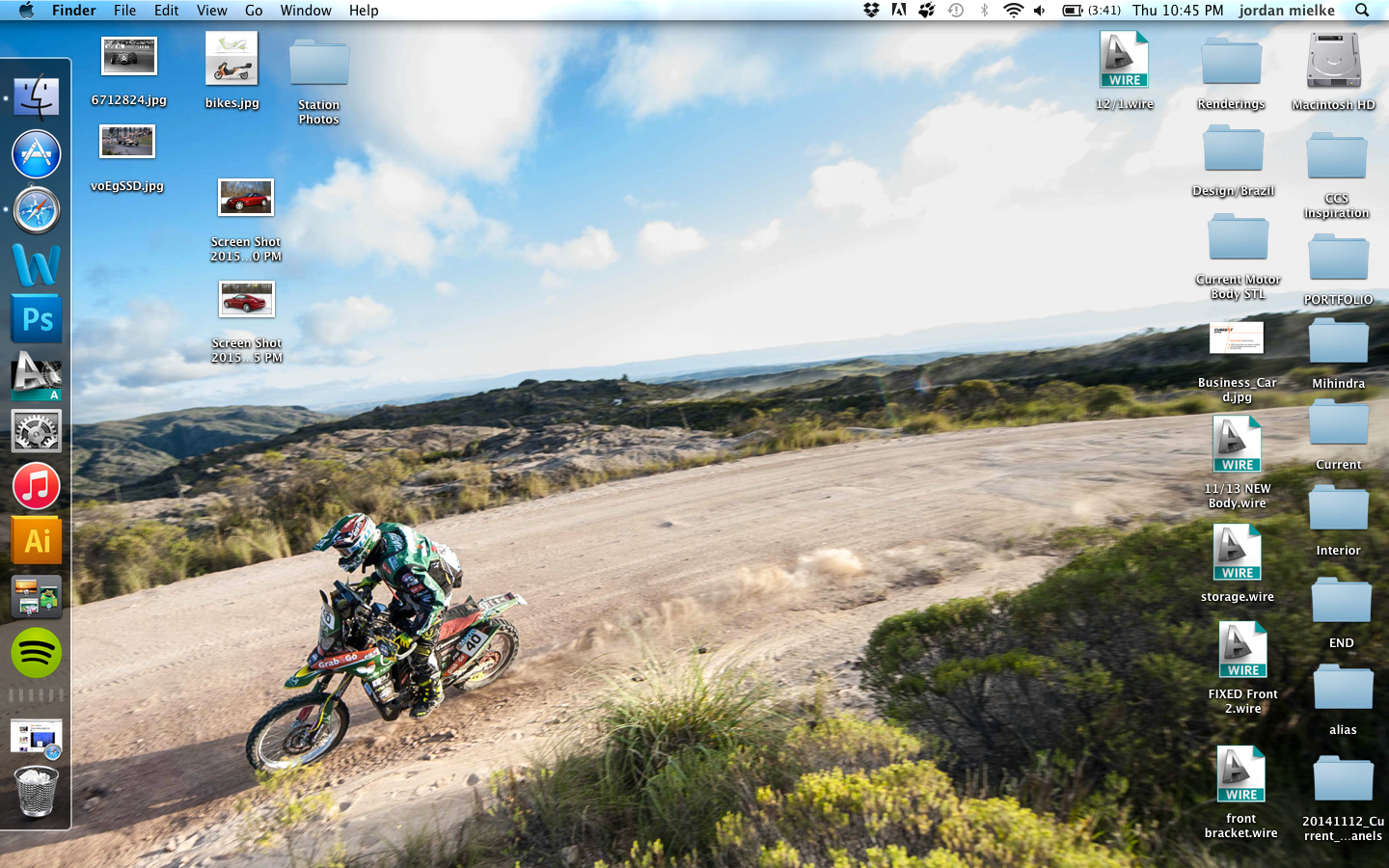Launch Autodesk Alias from the dock
1389x868 pixels.
[37, 375]
